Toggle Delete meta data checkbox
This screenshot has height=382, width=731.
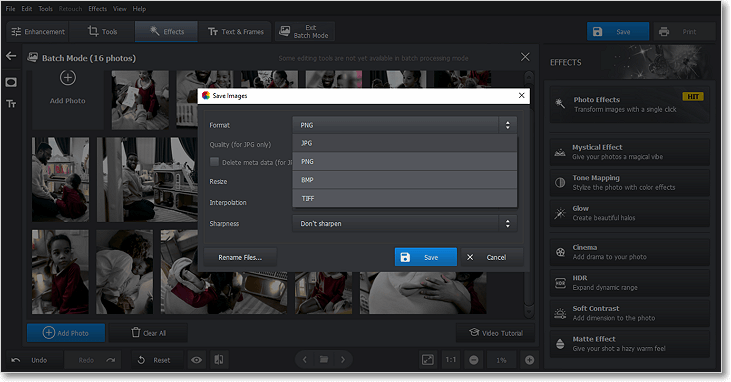214,162
